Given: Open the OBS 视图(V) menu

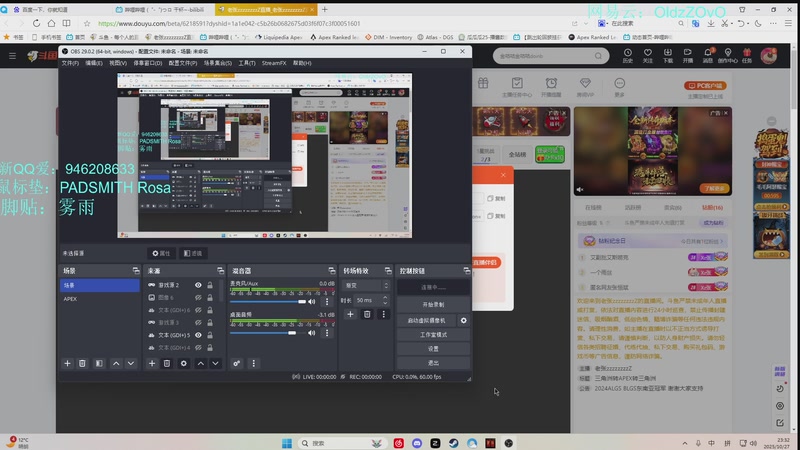Looking at the screenshot, I should (x=118, y=63).
